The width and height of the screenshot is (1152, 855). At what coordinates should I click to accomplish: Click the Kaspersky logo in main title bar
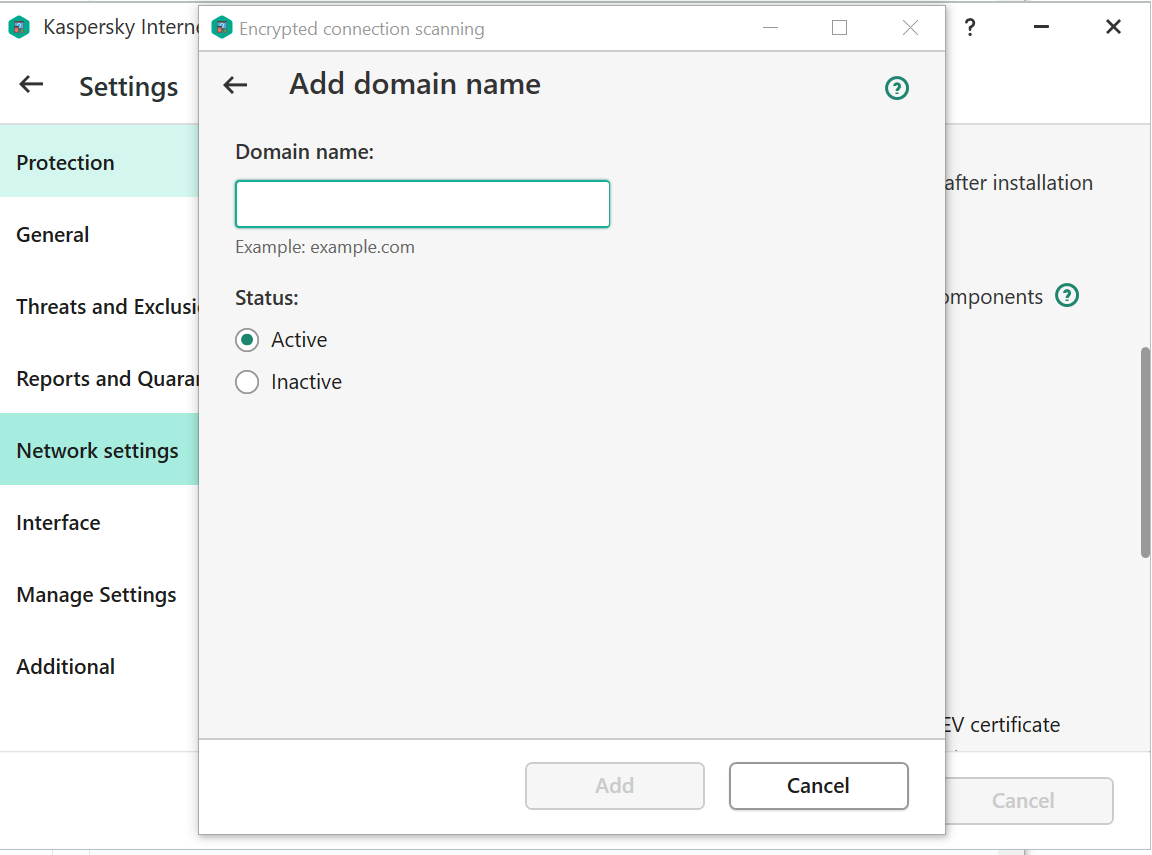(19, 28)
